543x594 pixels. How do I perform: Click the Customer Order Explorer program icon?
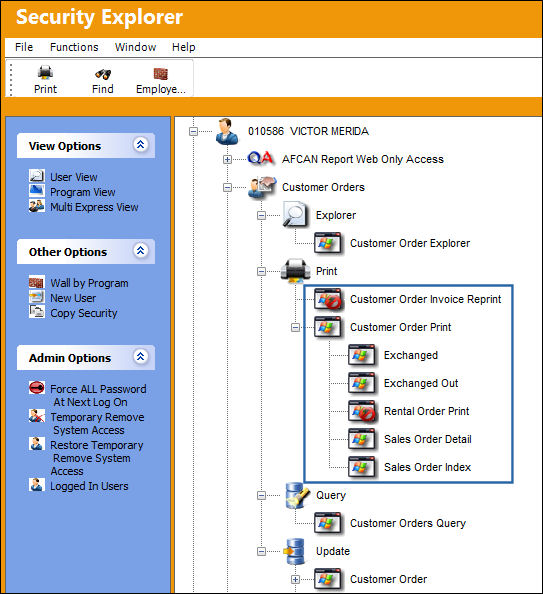click(328, 243)
